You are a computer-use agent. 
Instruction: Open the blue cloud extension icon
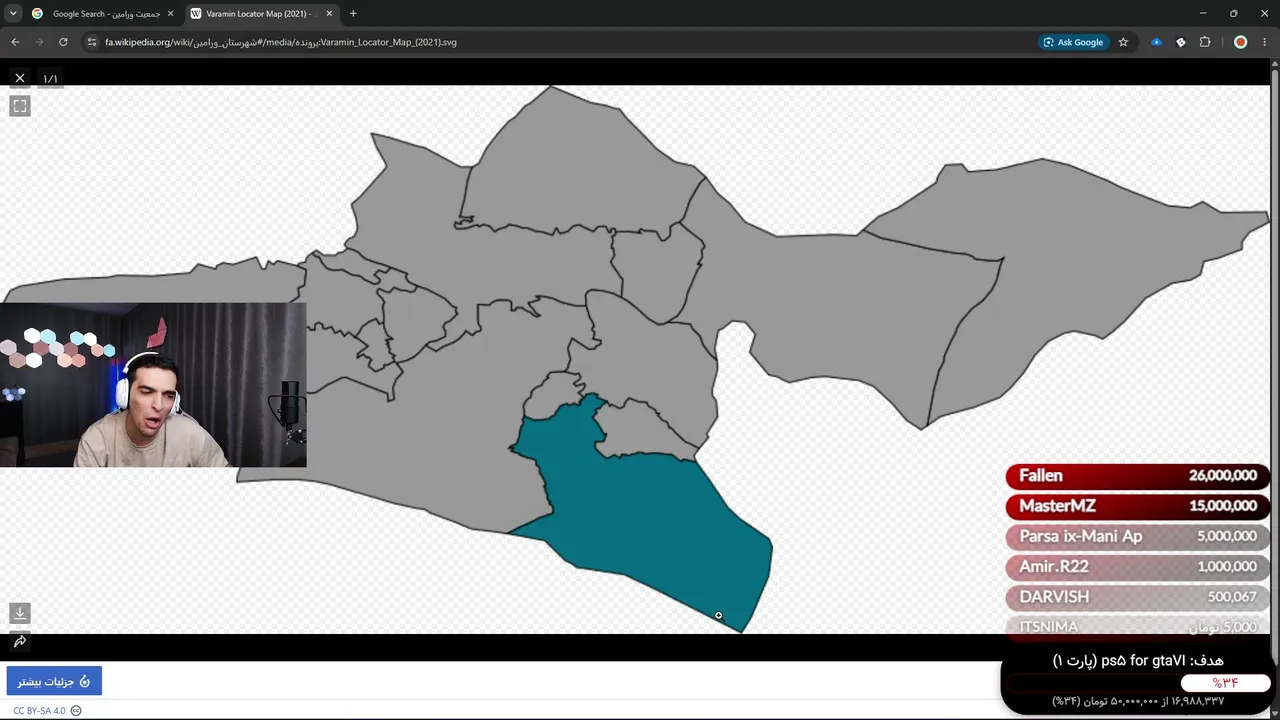click(x=1157, y=42)
